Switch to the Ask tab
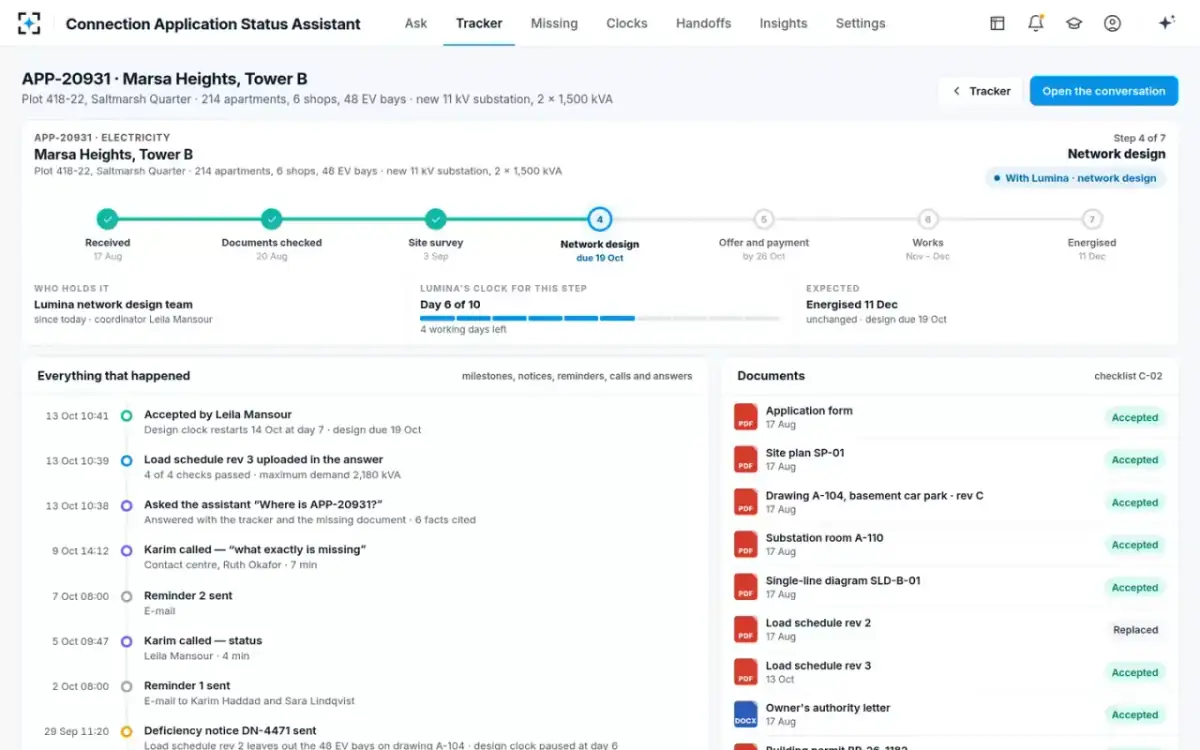Screen dimensions: 1200x750 coord(416,23)
